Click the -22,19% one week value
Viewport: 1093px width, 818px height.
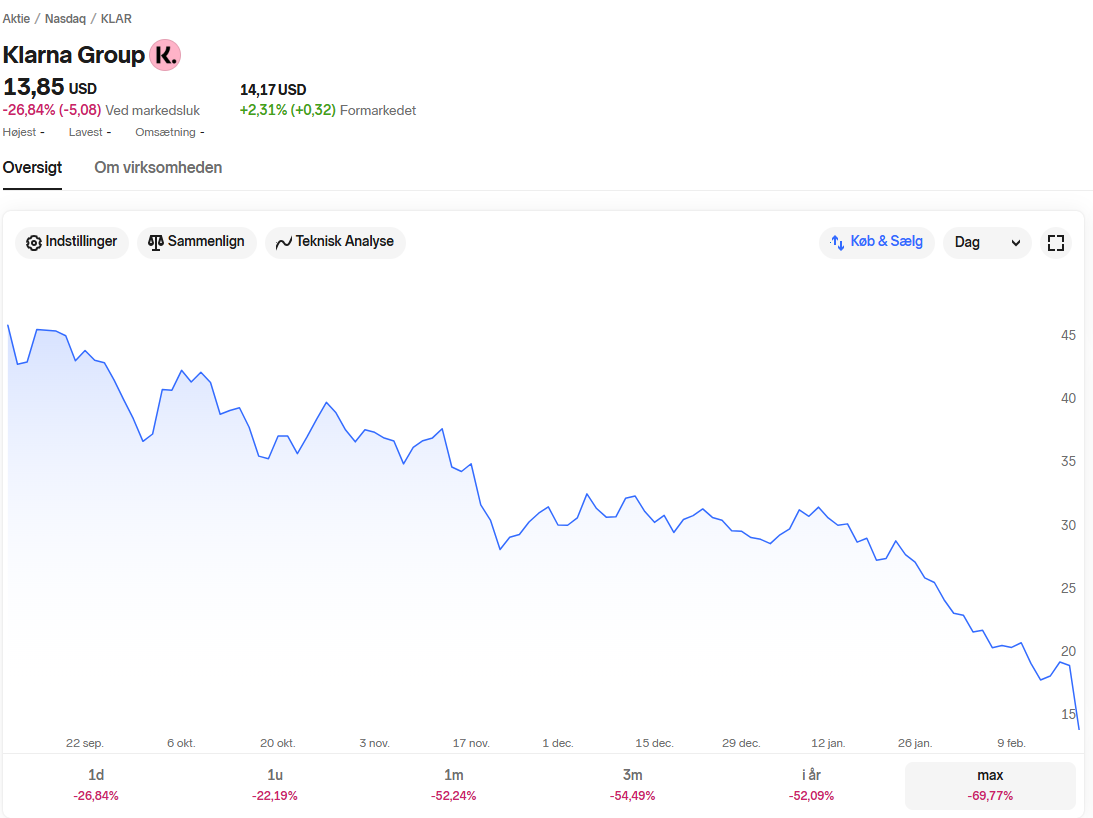click(x=275, y=796)
